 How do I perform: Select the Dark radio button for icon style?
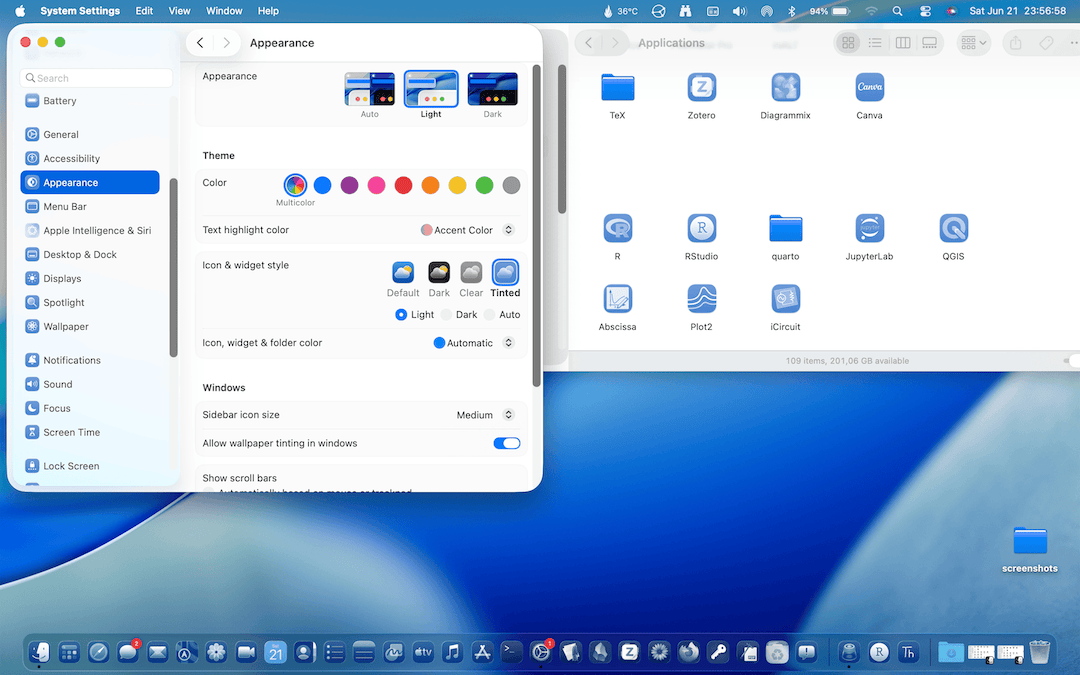tap(447, 315)
